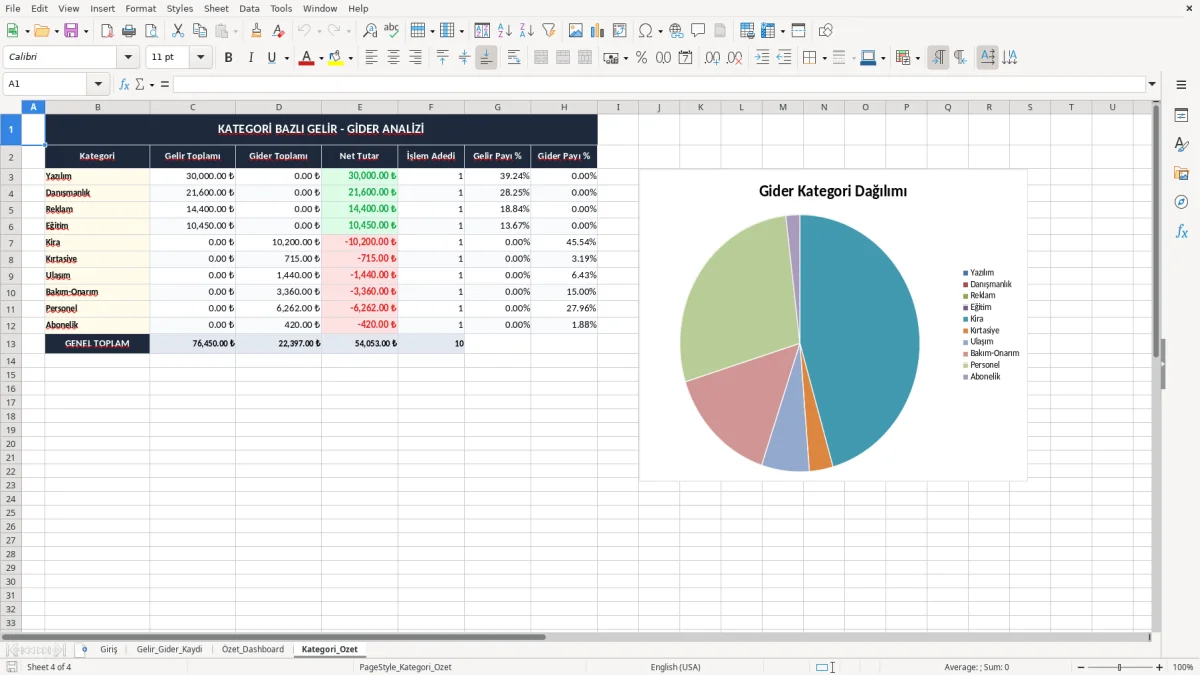Screen dimensions: 1200x675
Task: Set left-to-right text direction
Action: [938, 58]
